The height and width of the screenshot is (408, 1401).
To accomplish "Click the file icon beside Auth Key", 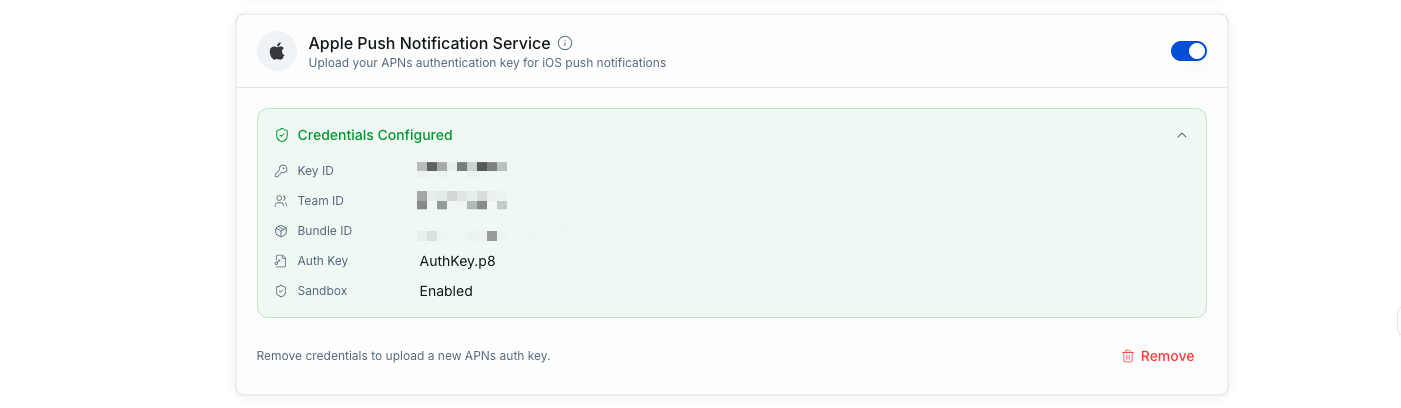I will point(281,261).
